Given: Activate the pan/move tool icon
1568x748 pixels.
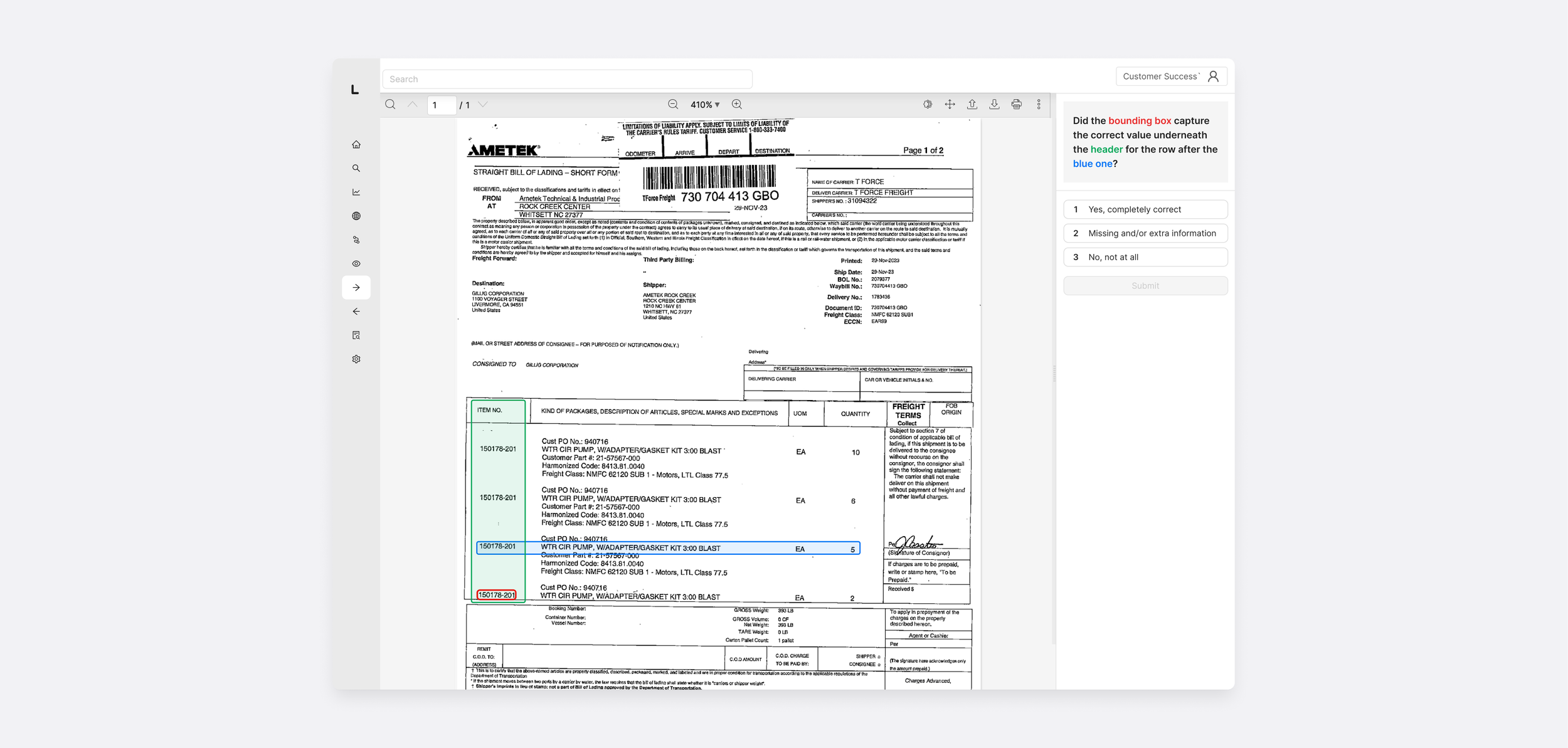Looking at the screenshot, I should 950,104.
